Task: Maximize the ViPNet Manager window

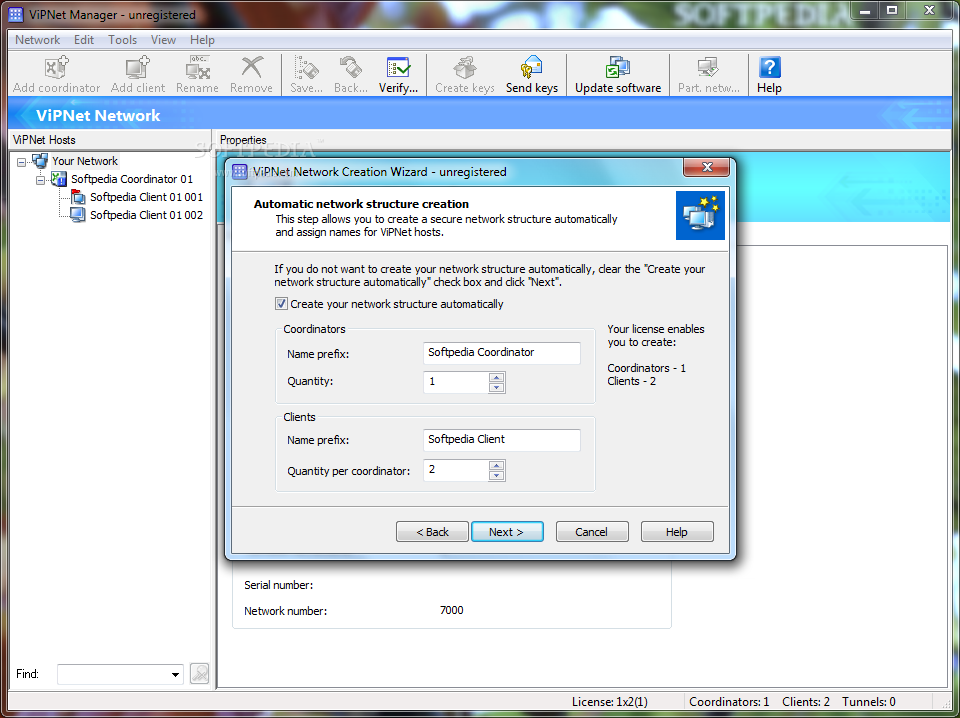Action: click(892, 10)
